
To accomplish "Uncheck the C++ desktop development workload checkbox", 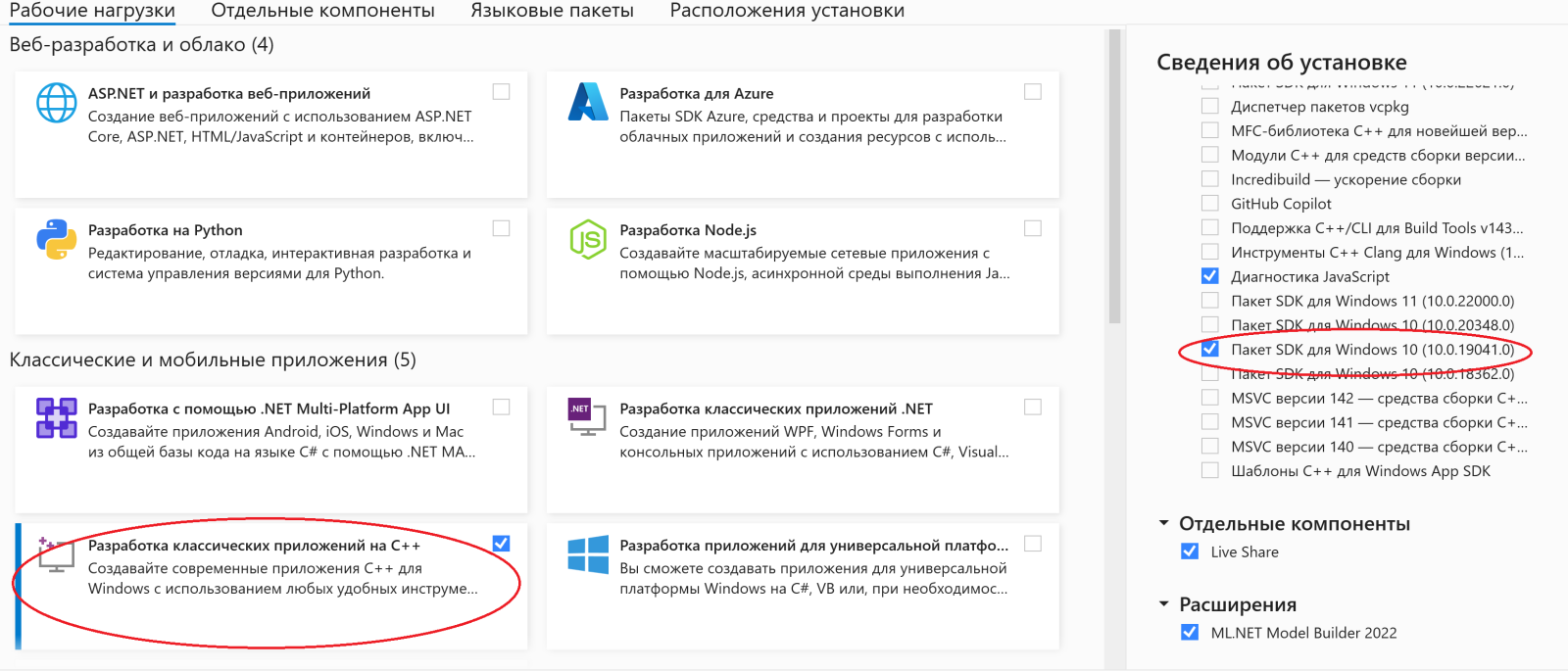I will point(501,544).
